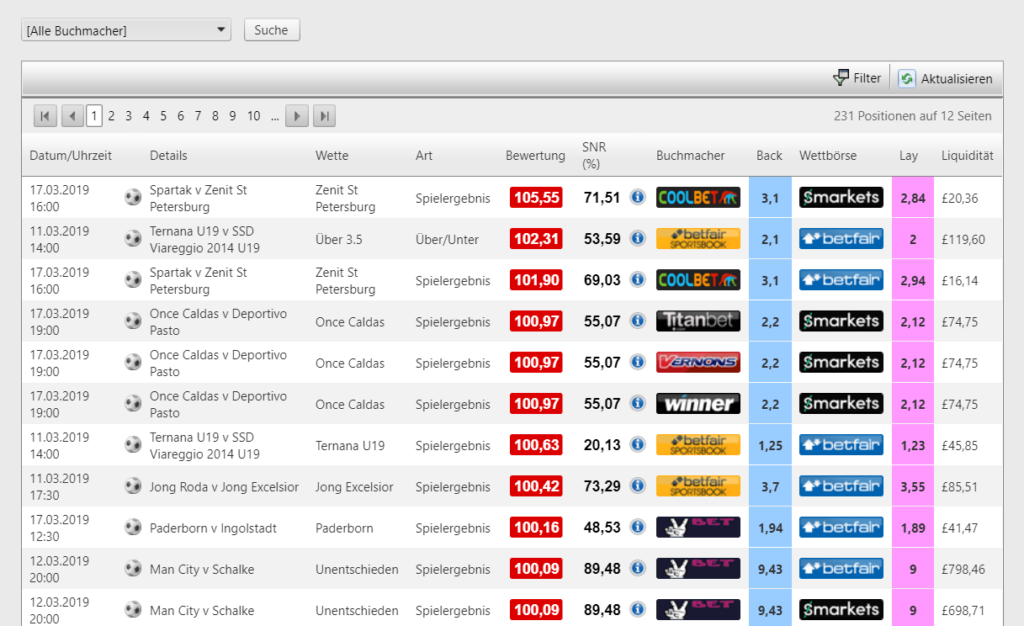Open info icon for 73,29 SNR row
Image resolution: width=1024 pixels, height=626 pixels.
[x=638, y=486]
